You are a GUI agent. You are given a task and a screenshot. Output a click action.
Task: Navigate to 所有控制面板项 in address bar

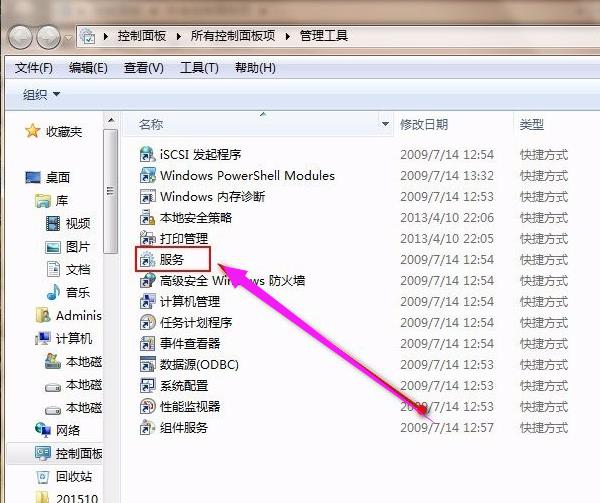point(233,36)
